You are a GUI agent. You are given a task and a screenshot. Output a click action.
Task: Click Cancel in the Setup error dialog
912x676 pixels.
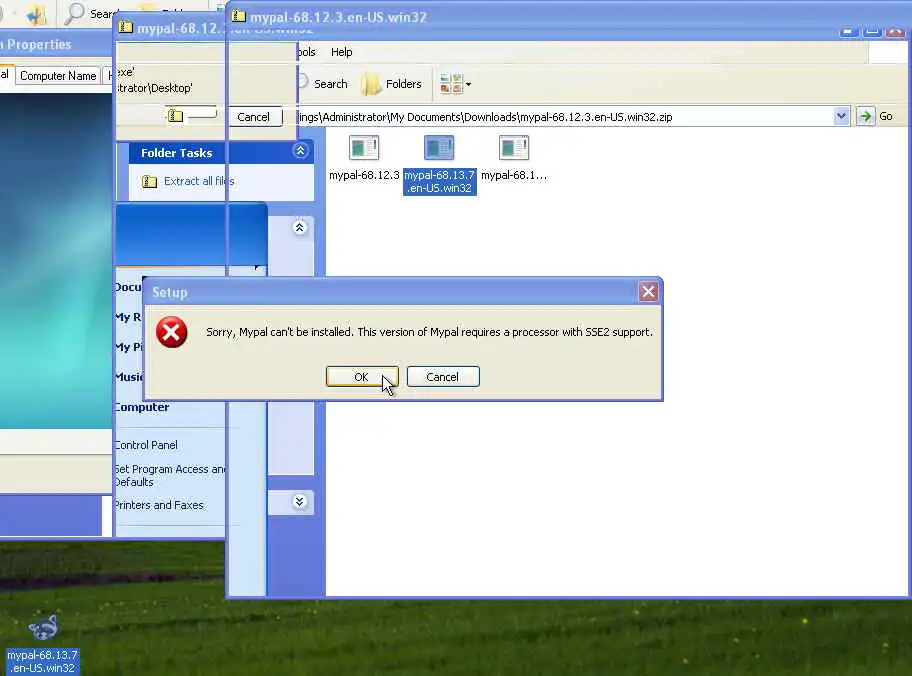pyautogui.click(x=443, y=377)
